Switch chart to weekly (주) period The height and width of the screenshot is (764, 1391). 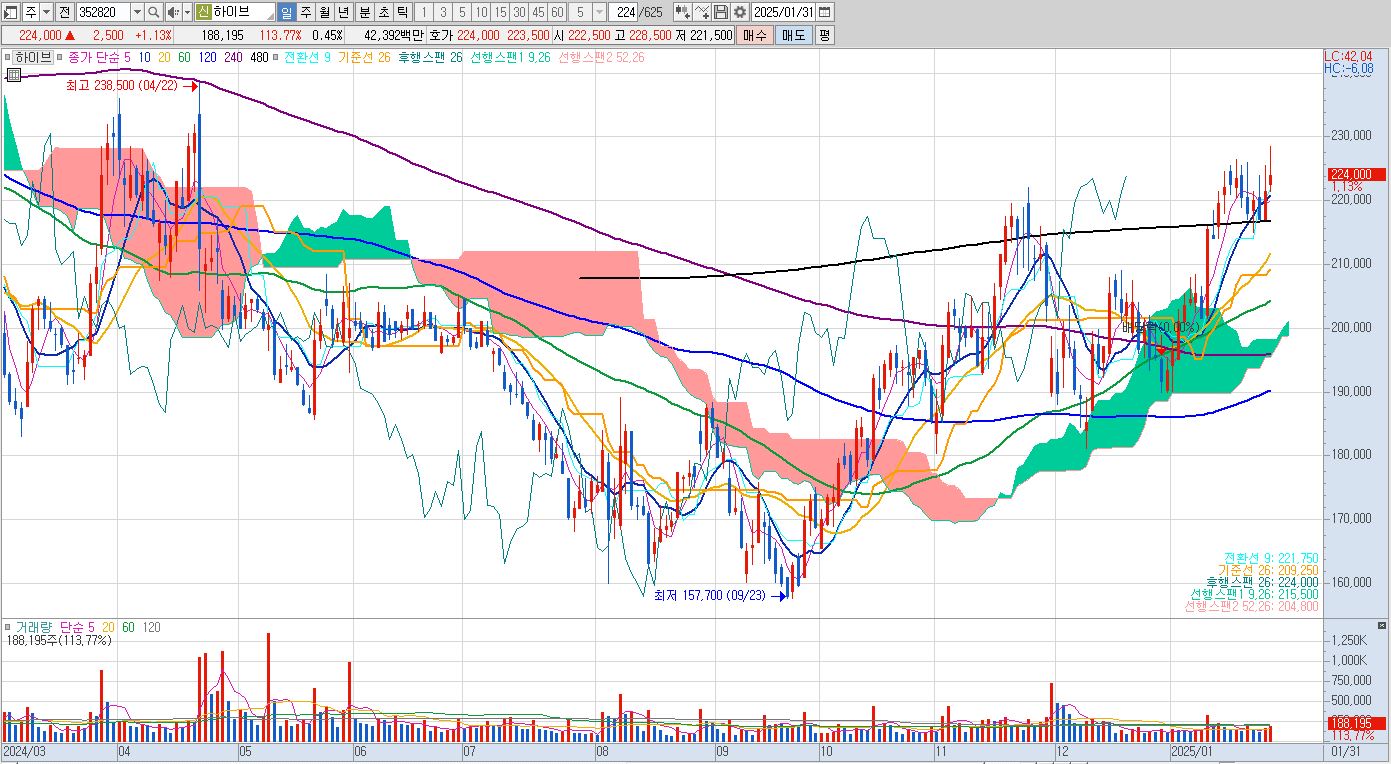point(305,12)
